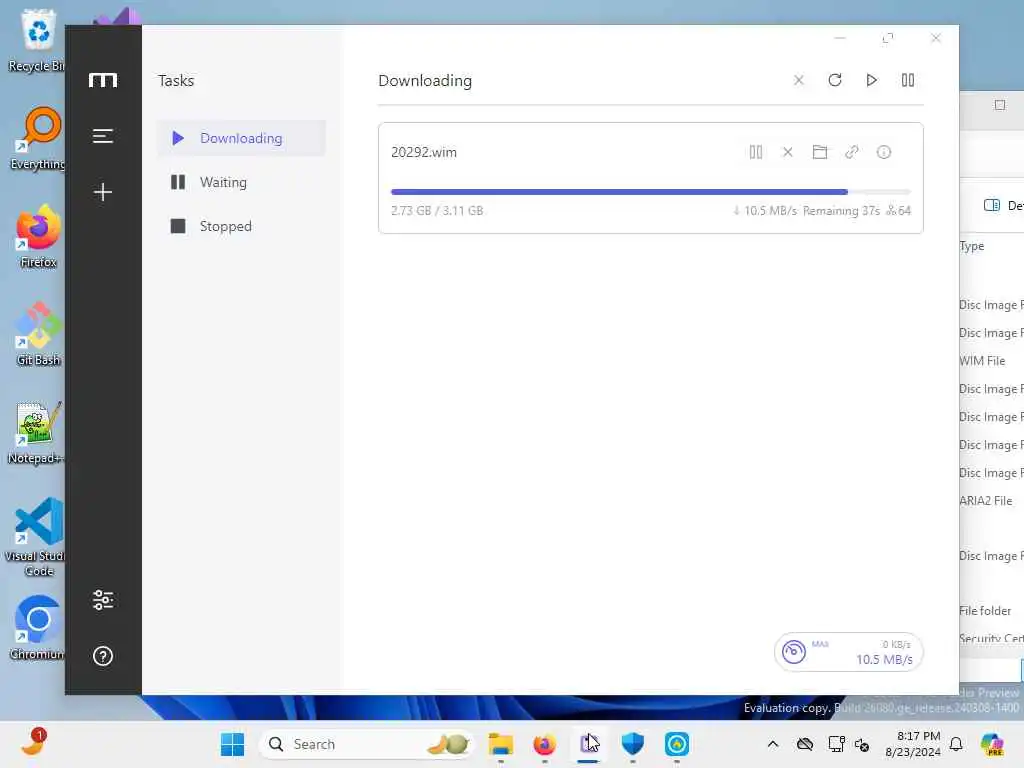Click the 20292.wim file name
This screenshot has height=768, width=1024.
(x=424, y=152)
